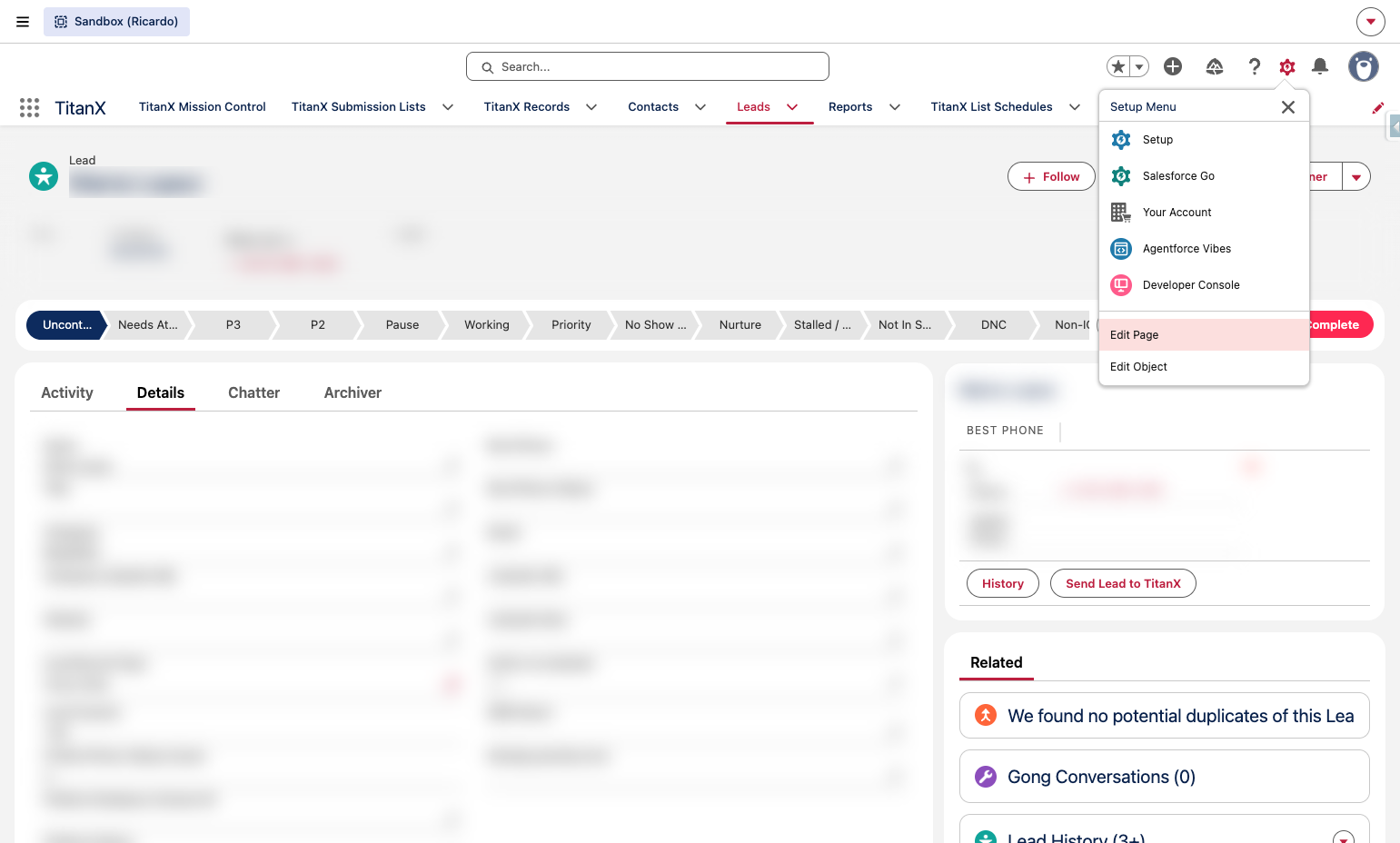The image size is (1400, 843).
Task: Select Edit Page in Setup Menu
Action: 1204,335
